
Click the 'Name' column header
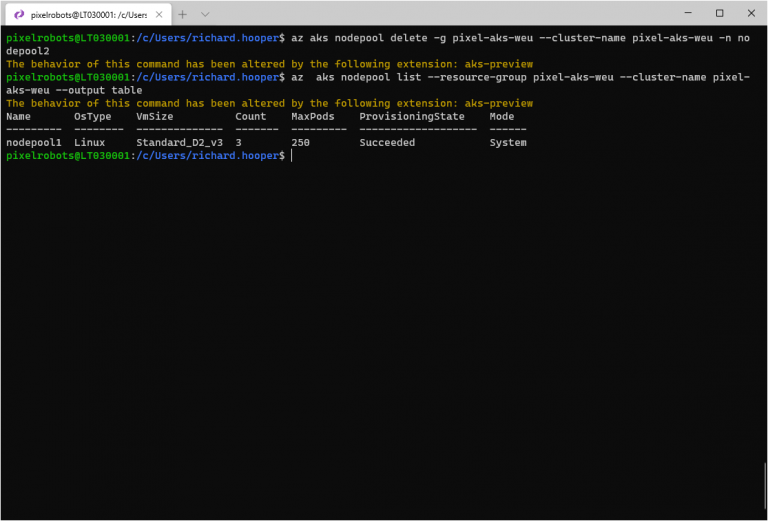(x=18, y=117)
